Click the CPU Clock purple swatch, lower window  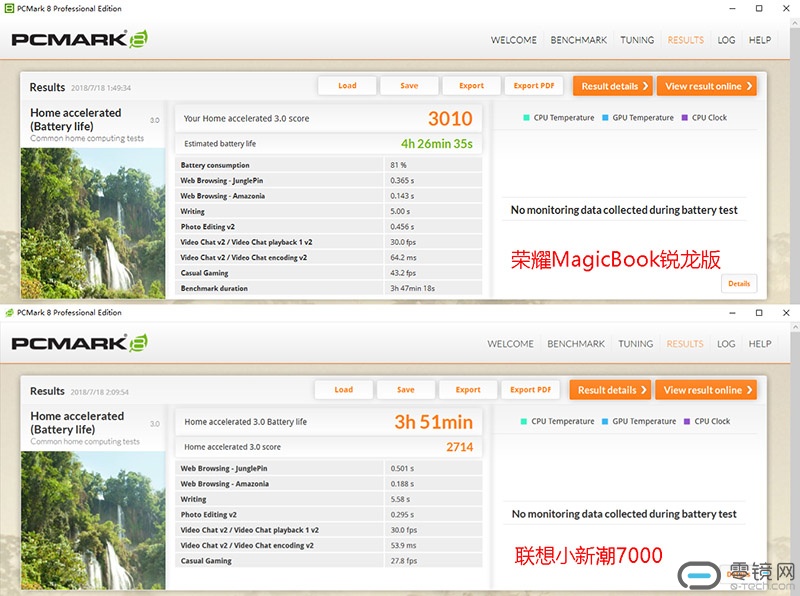click(x=687, y=421)
